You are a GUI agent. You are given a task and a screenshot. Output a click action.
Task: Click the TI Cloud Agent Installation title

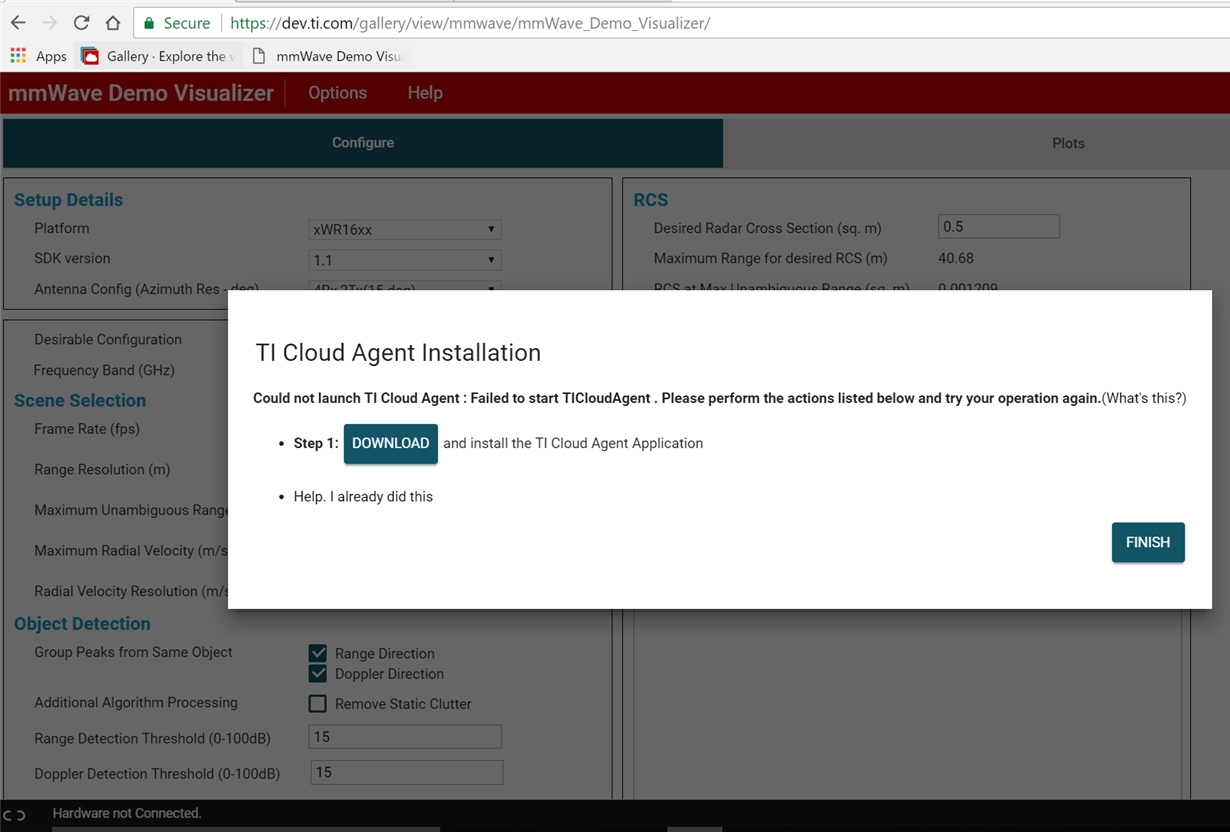(398, 353)
